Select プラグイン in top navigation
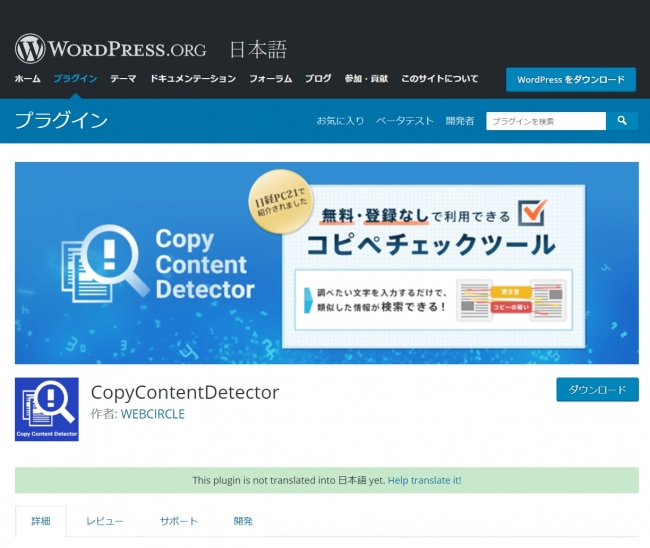The image size is (650, 548). coord(75,78)
